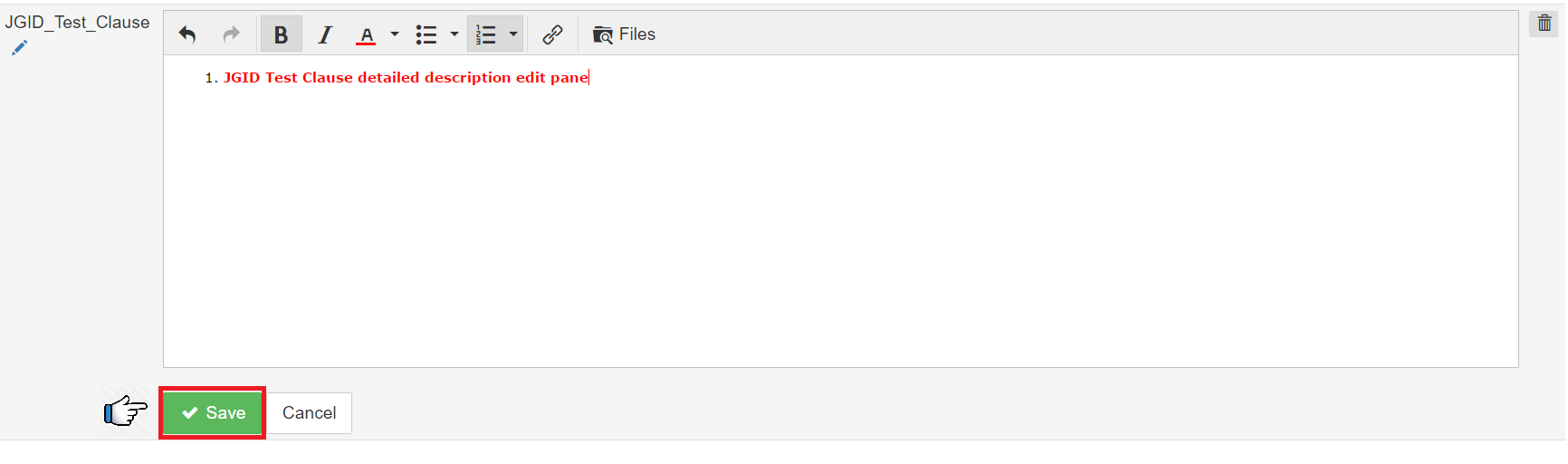Cancel editing the clause
The height and width of the screenshot is (464, 1568).
(309, 413)
